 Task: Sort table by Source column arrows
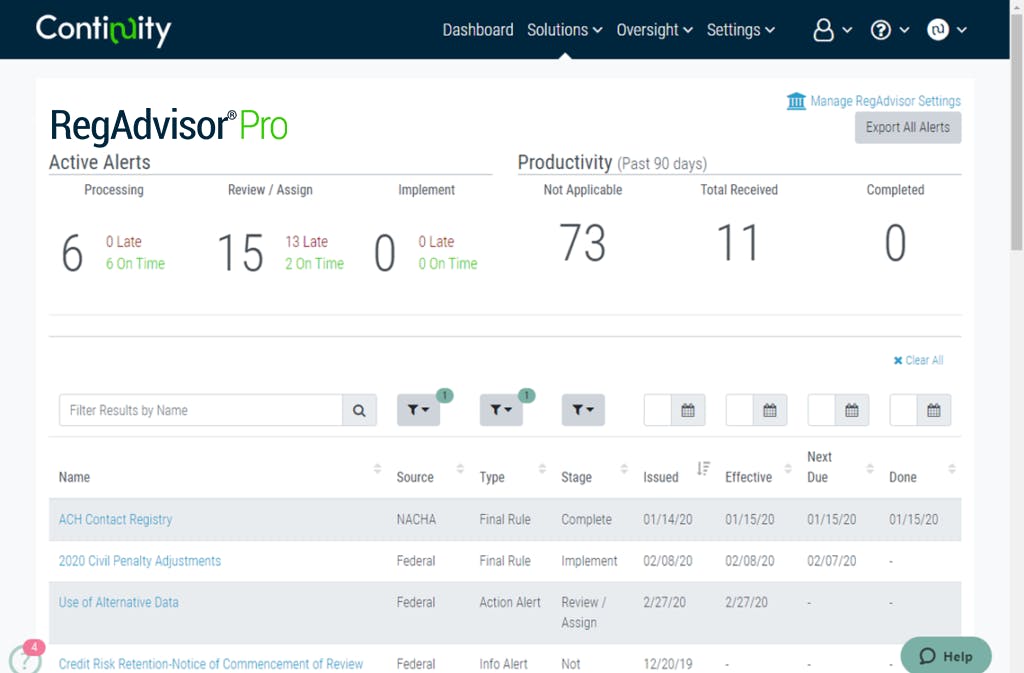pos(460,469)
